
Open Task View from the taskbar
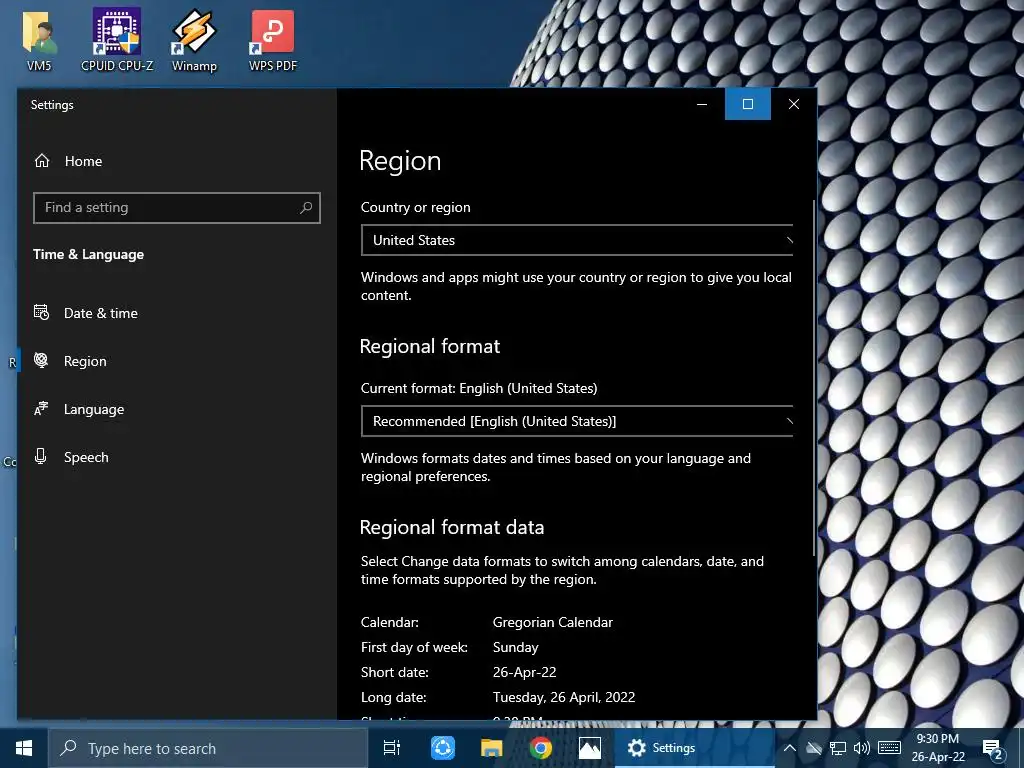pos(392,748)
